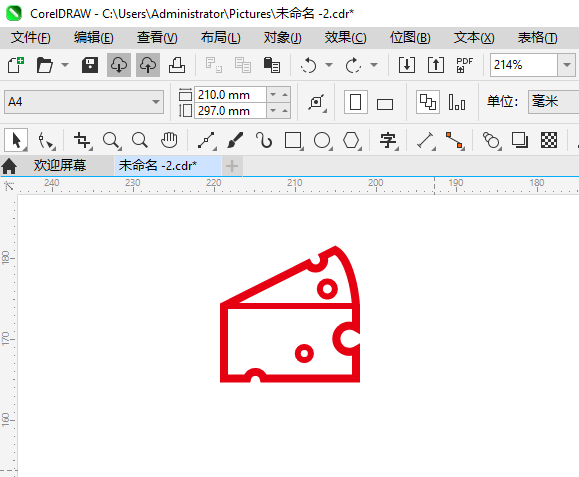The image size is (579, 477).
Task: Open the 位图(B) menu
Action: pos(410,38)
